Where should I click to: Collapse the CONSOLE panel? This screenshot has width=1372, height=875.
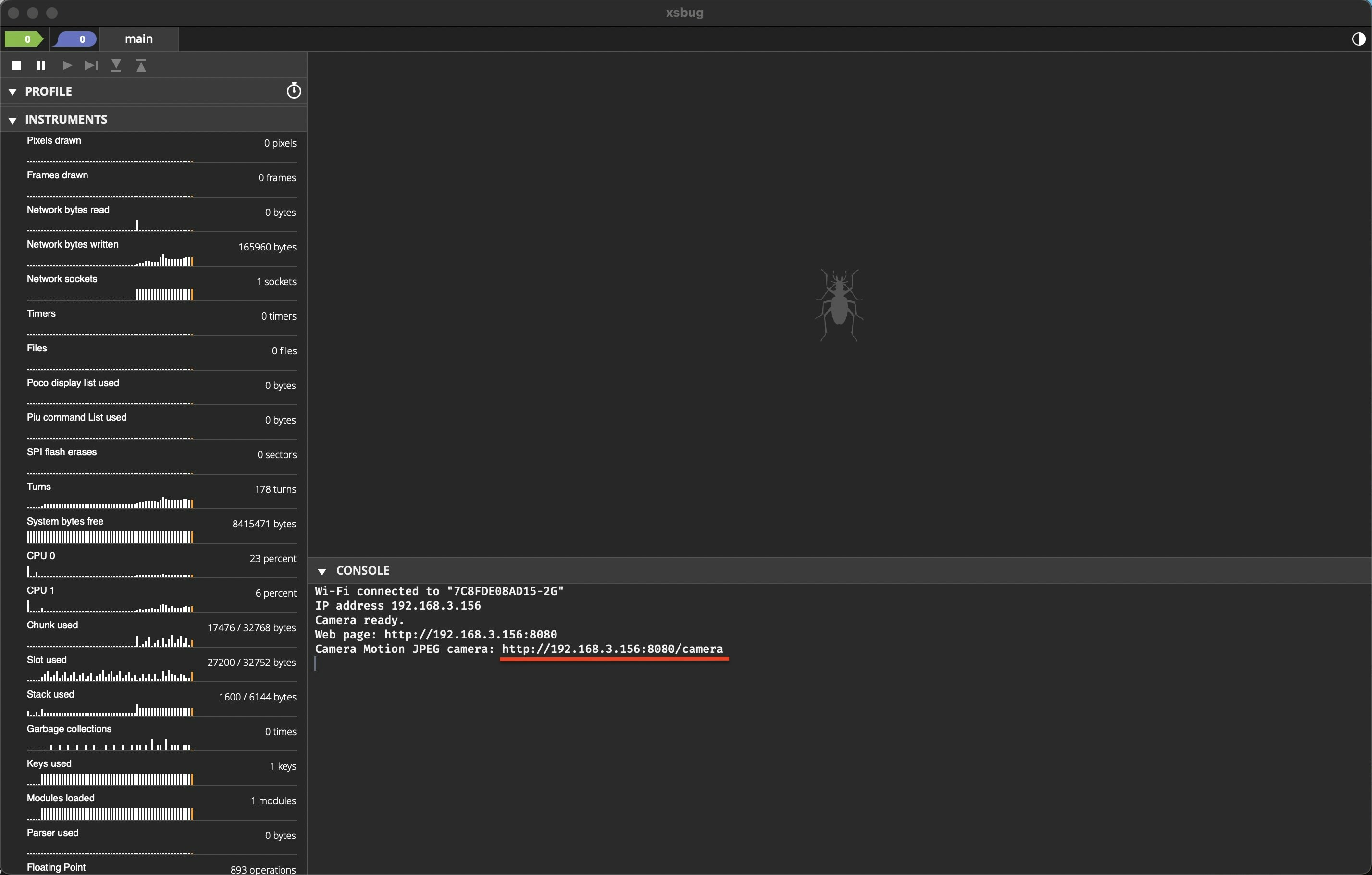tap(322, 571)
